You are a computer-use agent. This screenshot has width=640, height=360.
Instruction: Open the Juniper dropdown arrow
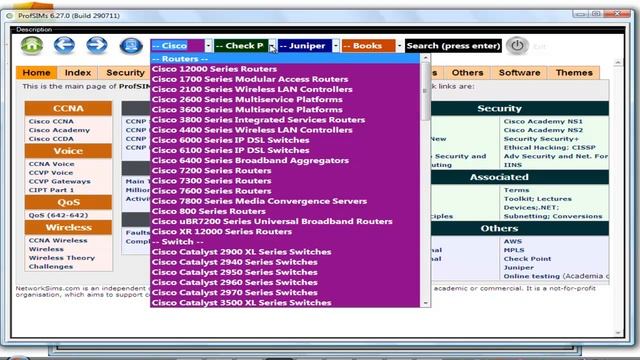336,46
